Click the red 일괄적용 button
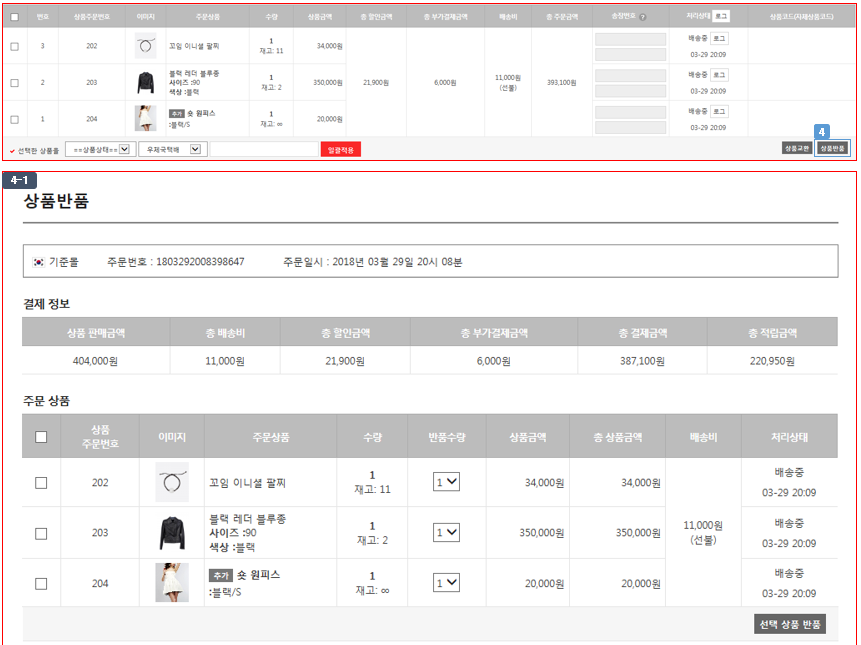Image resolution: width=861 pixels, height=645 pixels. pyautogui.click(x=340, y=149)
